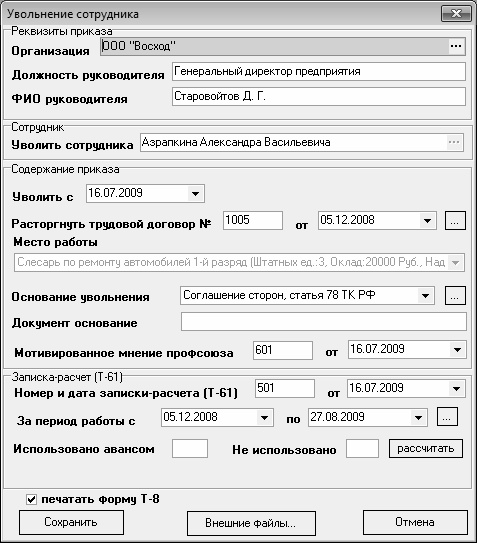Click the ellipsis beside dismissal reason

coord(455,296)
